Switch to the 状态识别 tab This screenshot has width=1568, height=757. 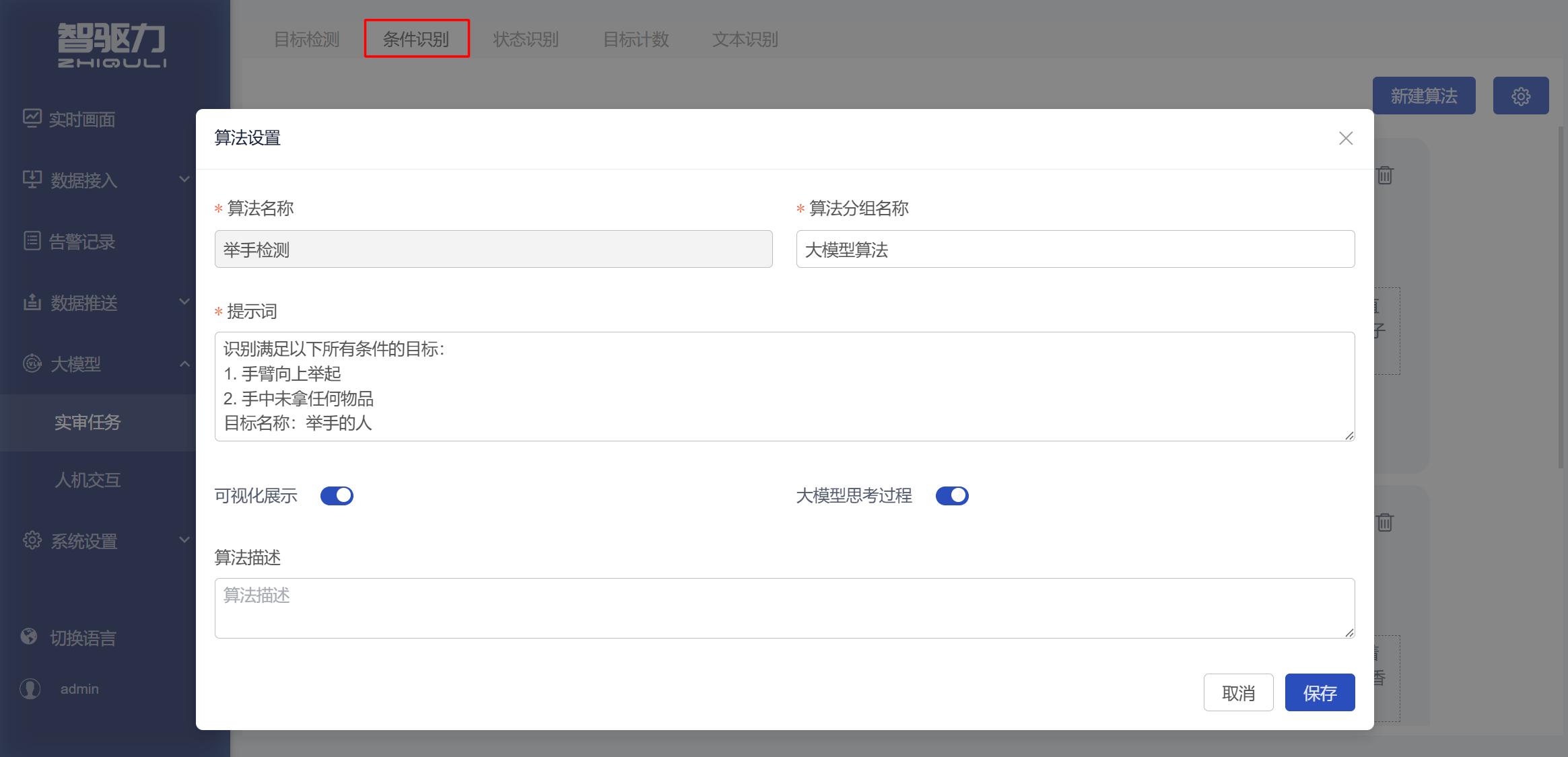coord(526,39)
